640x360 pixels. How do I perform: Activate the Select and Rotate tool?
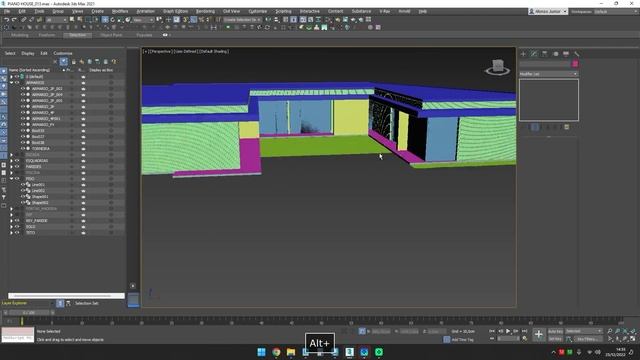click(113, 20)
